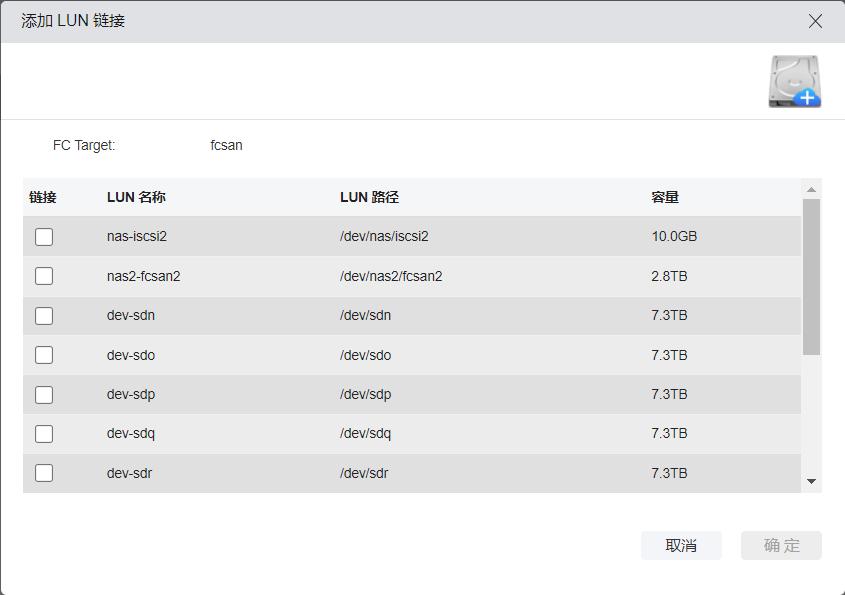Click the fcsan FC Target value
The width and height of the screenshot is (845, 595).
tap(226, 145)
